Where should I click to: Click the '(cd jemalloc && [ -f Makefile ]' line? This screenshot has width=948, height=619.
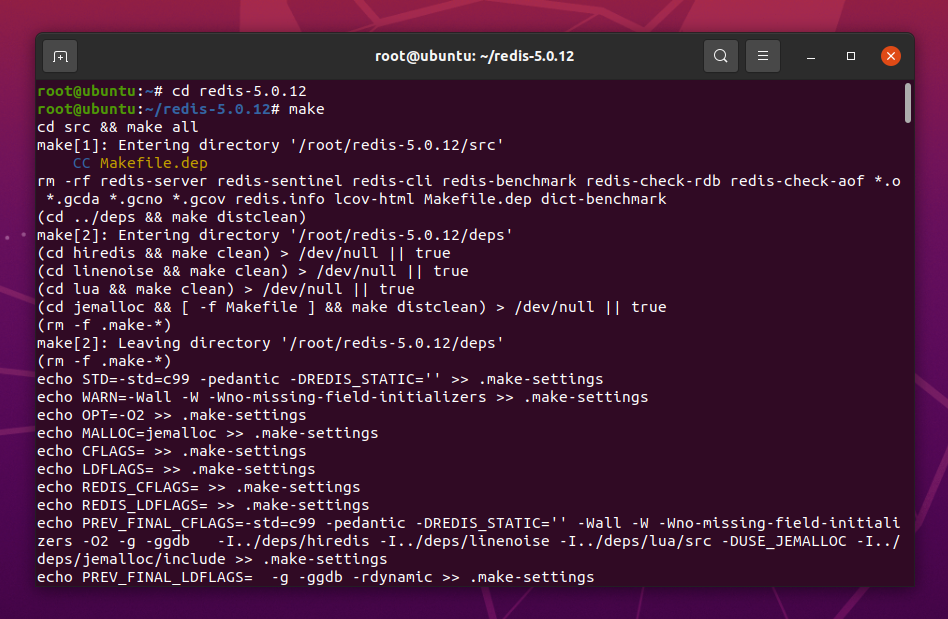(352, 307)
